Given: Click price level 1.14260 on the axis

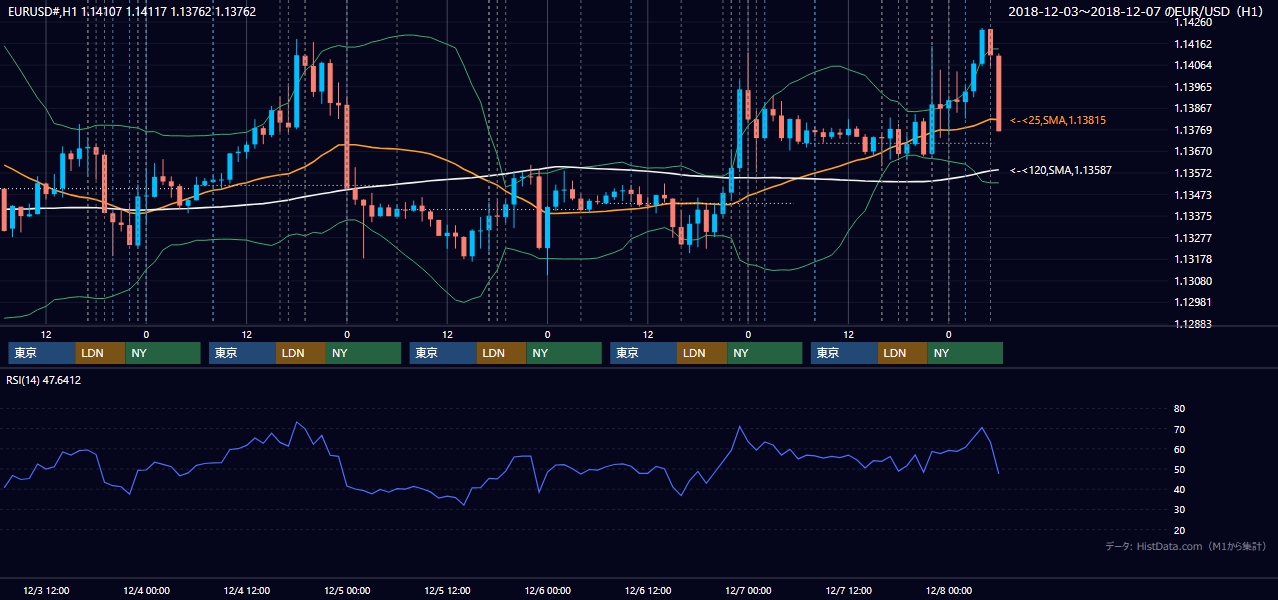Looking at the screenshot, I should pyautogui.click(x=1193, y=22).
